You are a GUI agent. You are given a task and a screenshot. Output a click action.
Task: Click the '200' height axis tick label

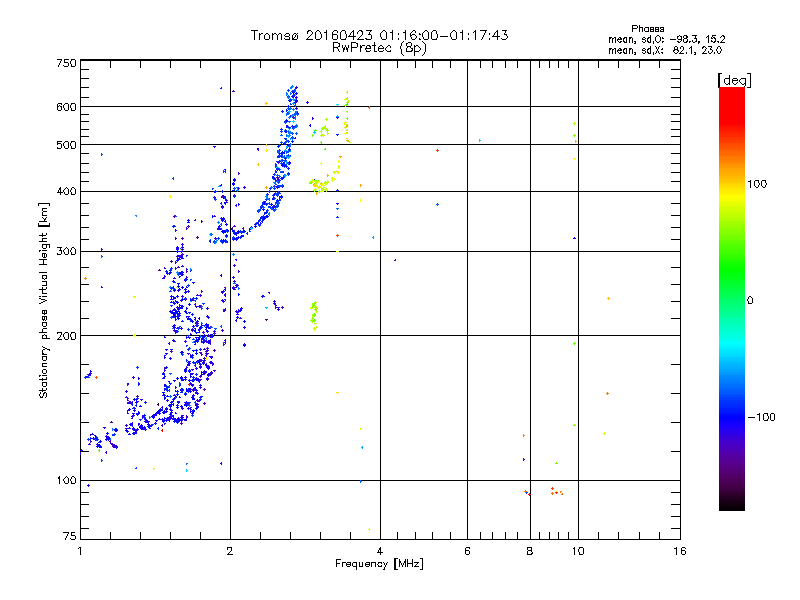coord(66,336)
